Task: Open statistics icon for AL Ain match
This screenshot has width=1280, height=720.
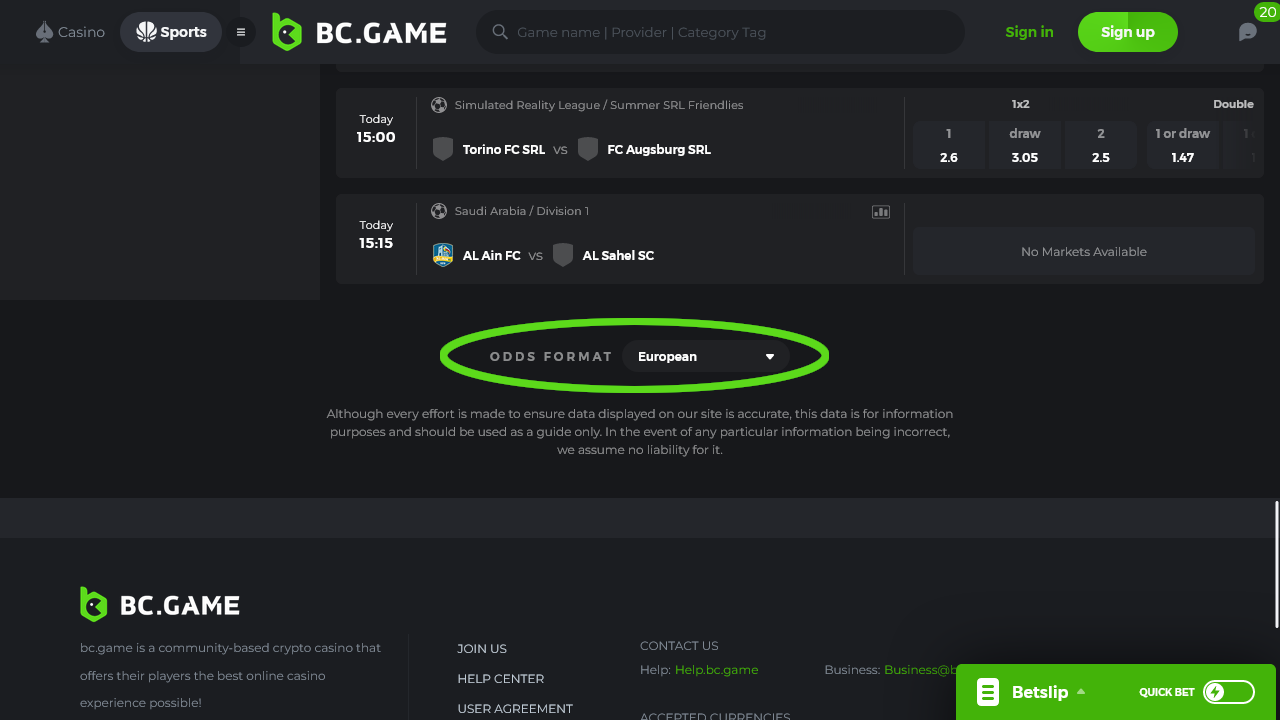Action: 881,212
